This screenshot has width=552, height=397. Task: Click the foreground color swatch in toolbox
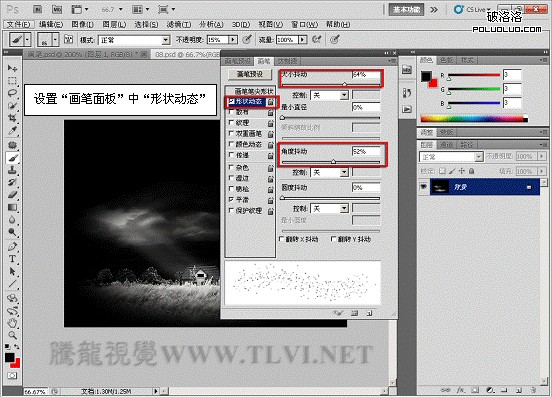coord(10,357)
